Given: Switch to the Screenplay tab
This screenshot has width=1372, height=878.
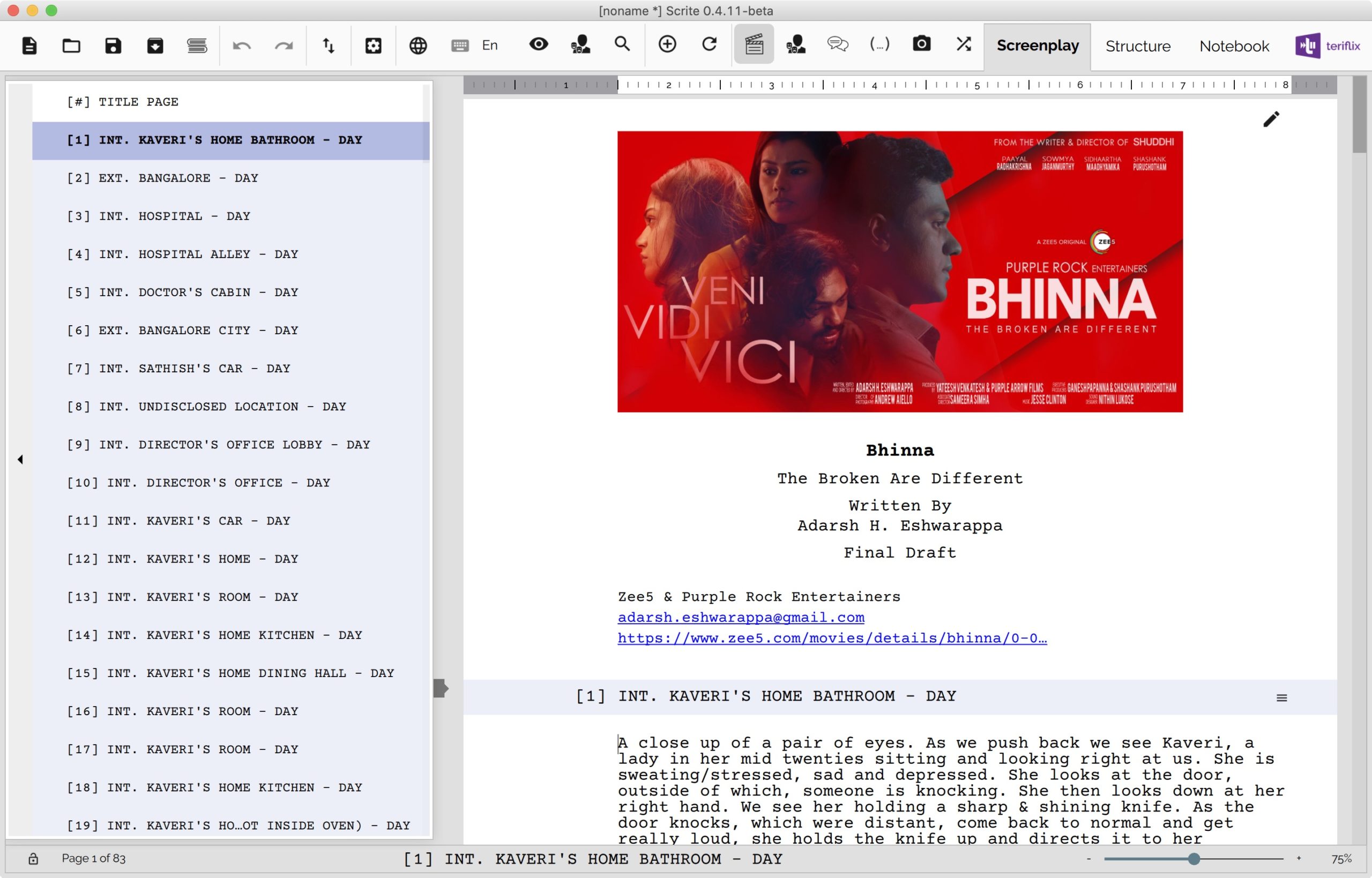Looking at the screenshot, I should pyautogui.click(x=1037, y=46).
